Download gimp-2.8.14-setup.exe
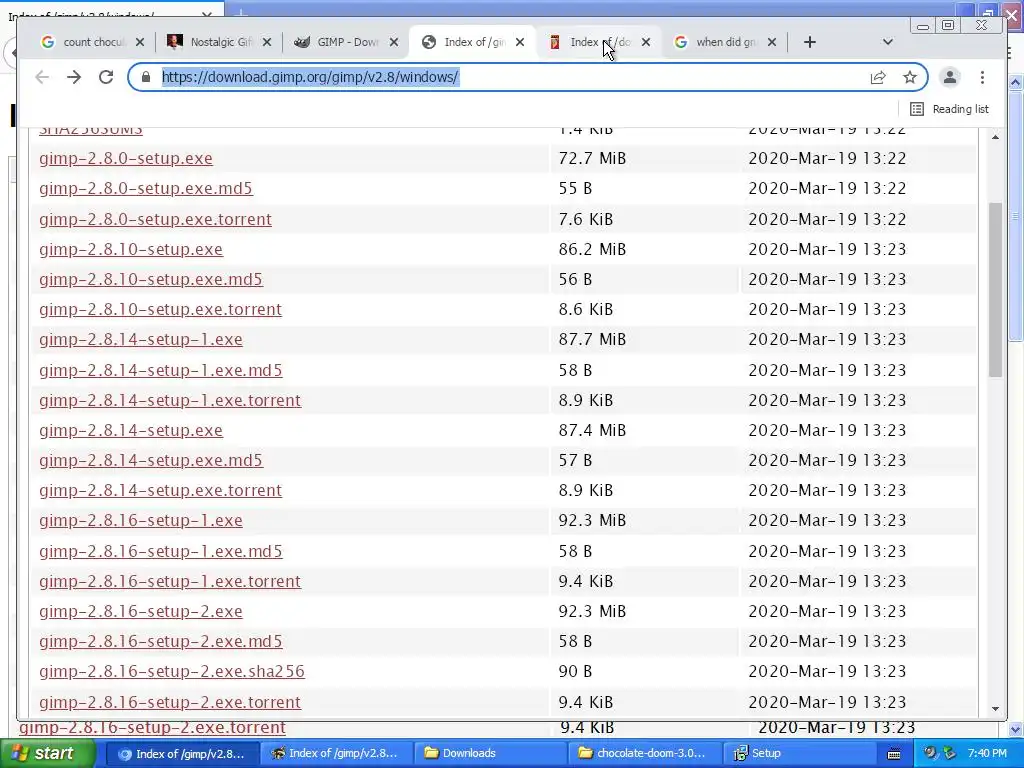Viewport: 1024px width, 768px height. [131, 430]
